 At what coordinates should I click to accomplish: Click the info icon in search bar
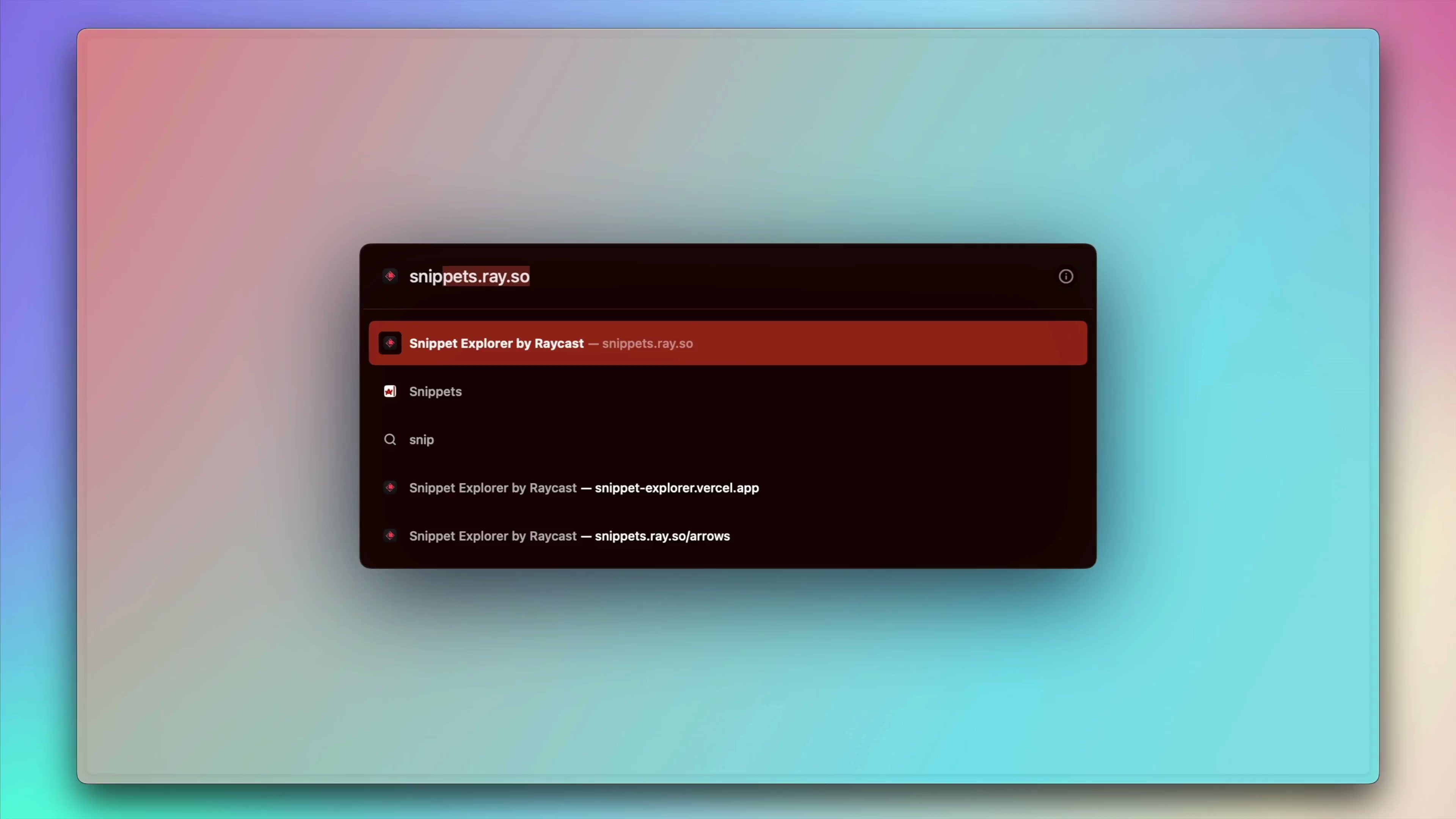coord(1065,276)
